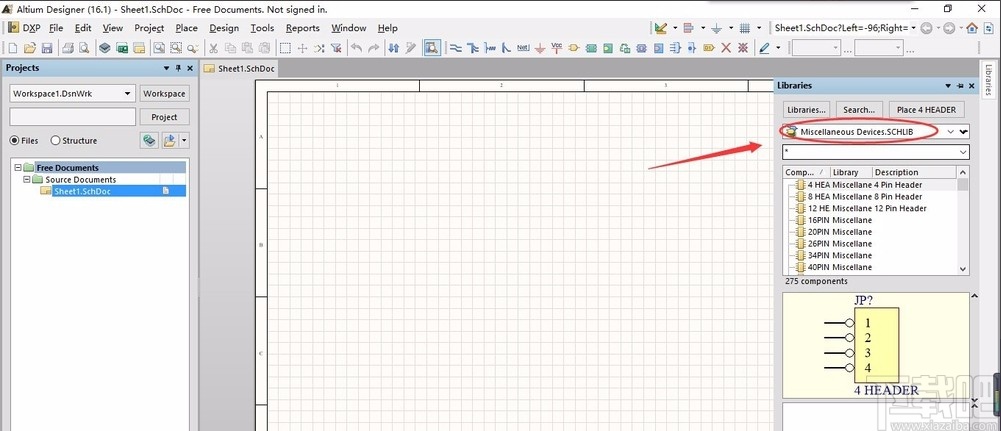Pin the Libraries panel
Viewport: 1001px width, 431px height.
[960, 86]
